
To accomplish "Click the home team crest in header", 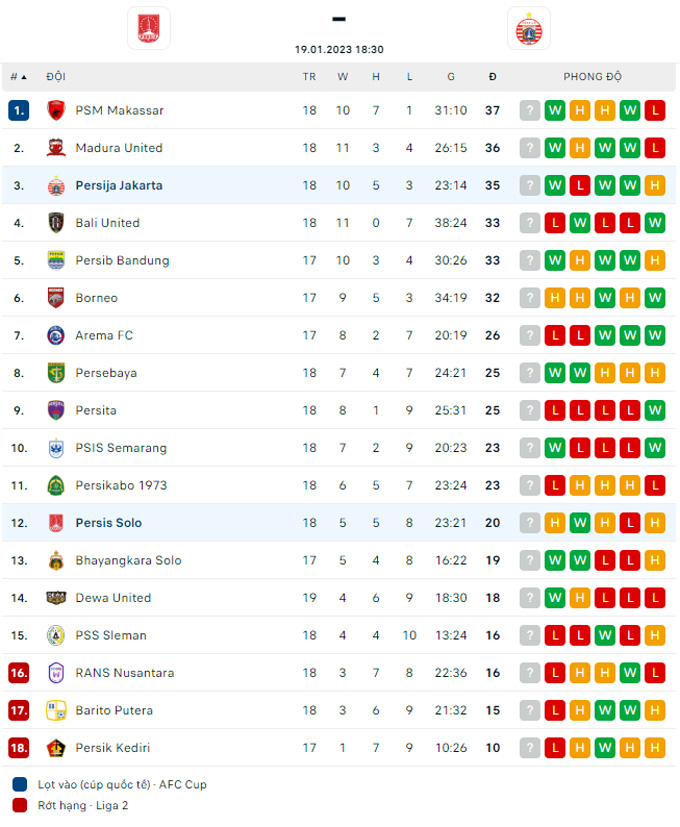I will (x=149, y=28).
